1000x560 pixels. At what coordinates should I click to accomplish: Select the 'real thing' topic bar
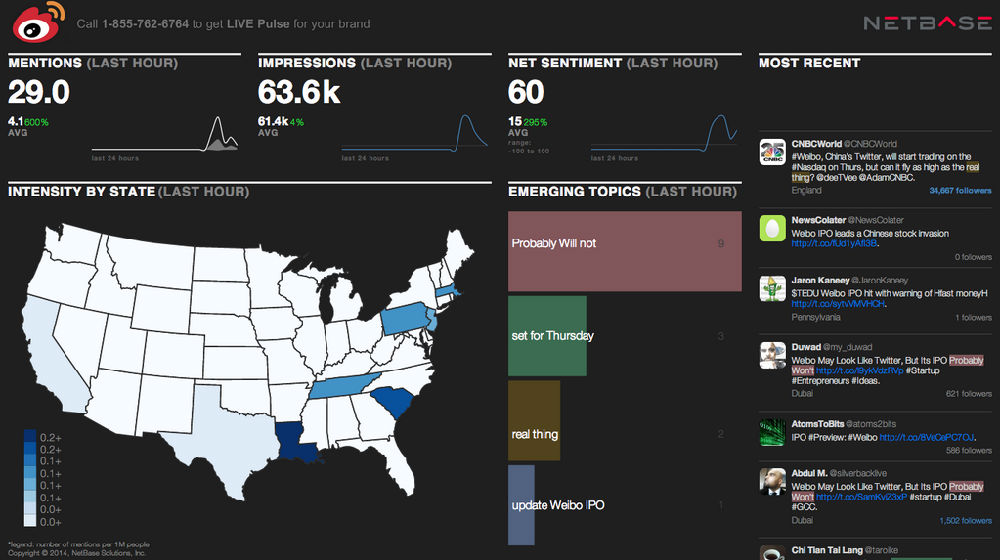point(534,420)
